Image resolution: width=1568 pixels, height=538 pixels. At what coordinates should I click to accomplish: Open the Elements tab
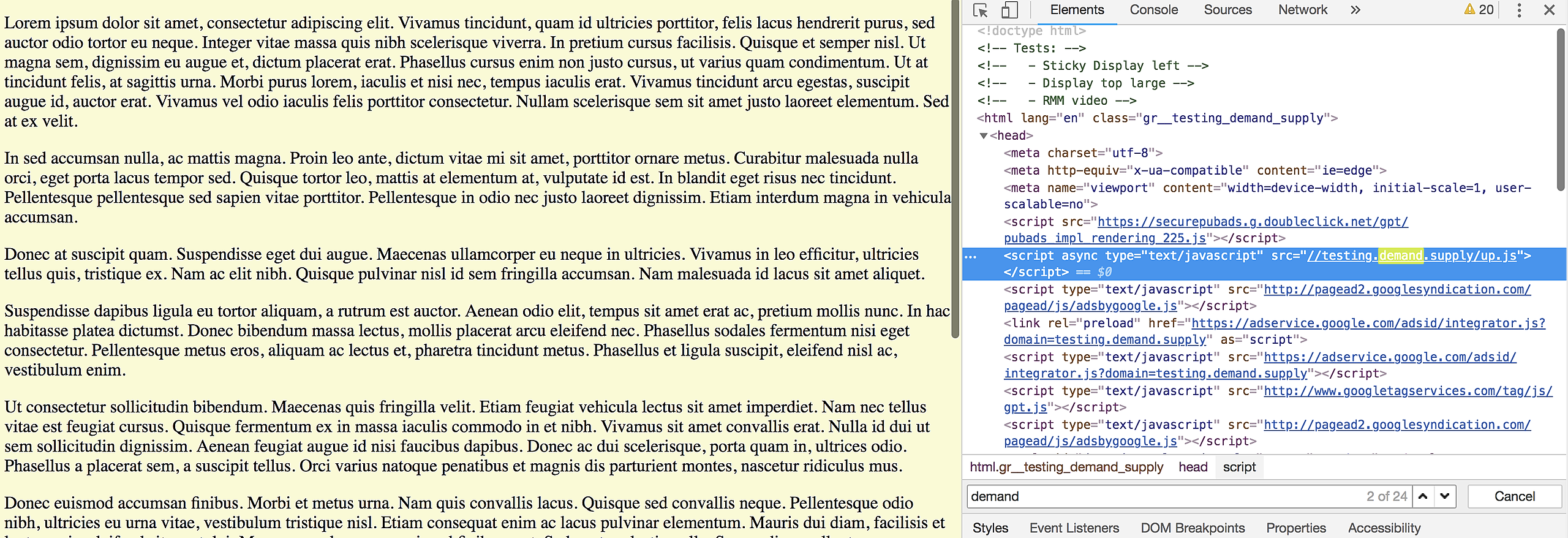click(x=1077, y=10)
